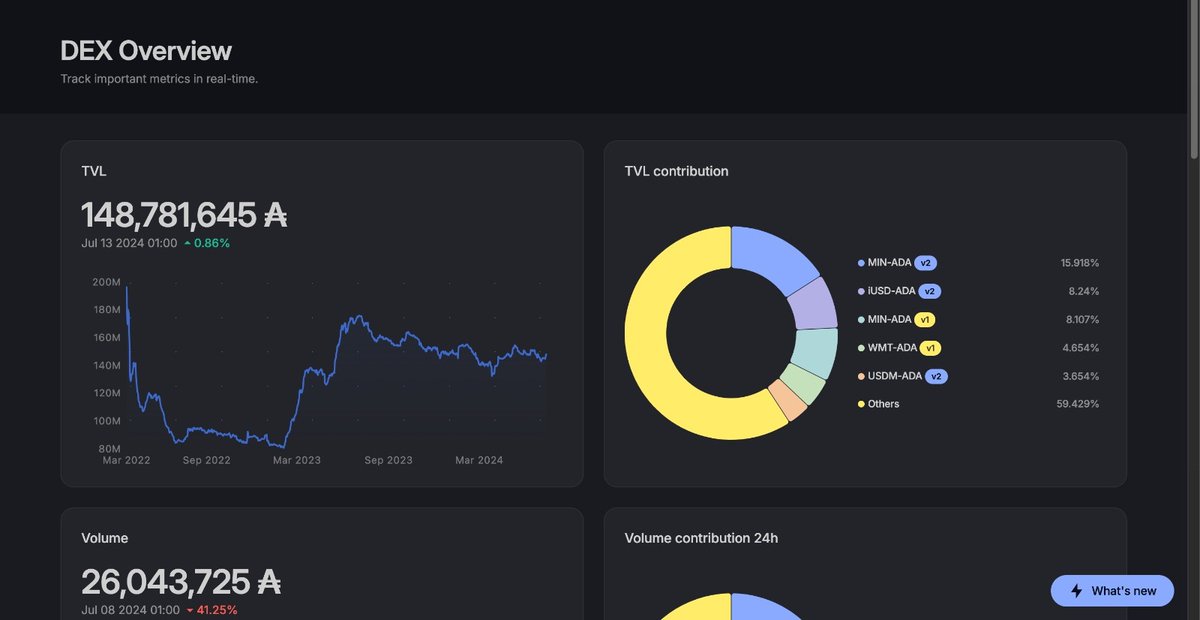Click the Sep 2022 axis label

click(206, 460)
